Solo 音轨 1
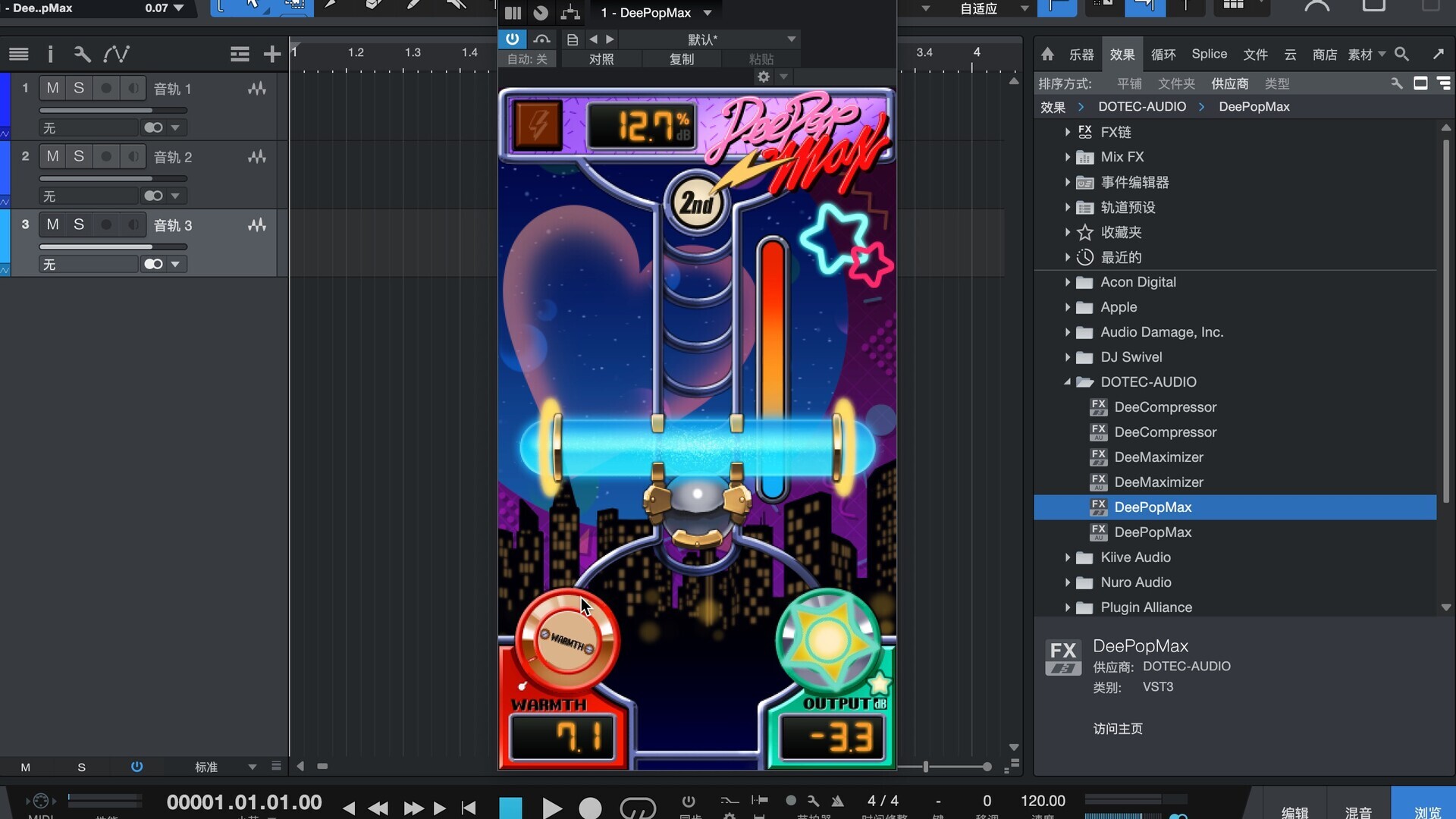 point(79,88)
